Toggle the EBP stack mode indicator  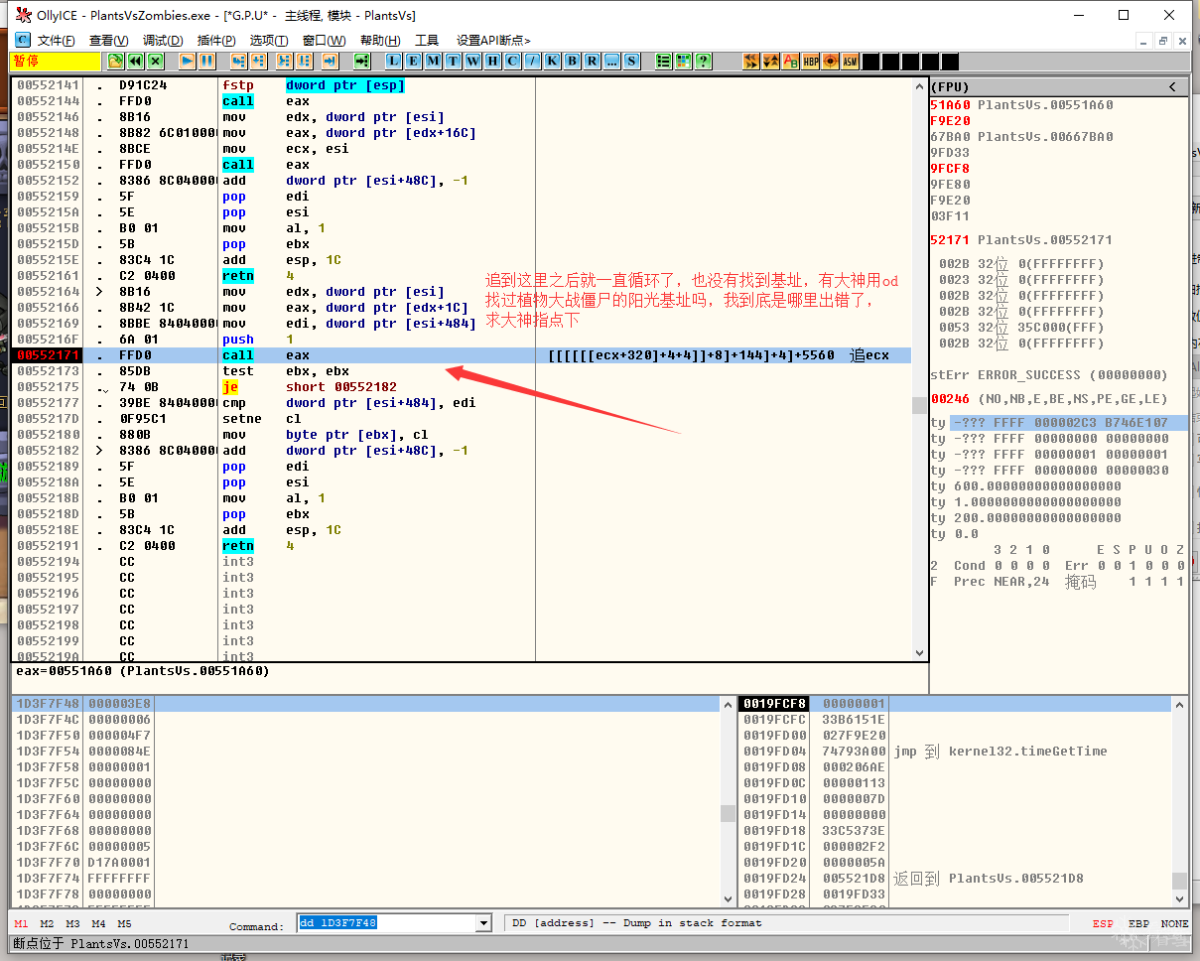[x=1138, y=924]
